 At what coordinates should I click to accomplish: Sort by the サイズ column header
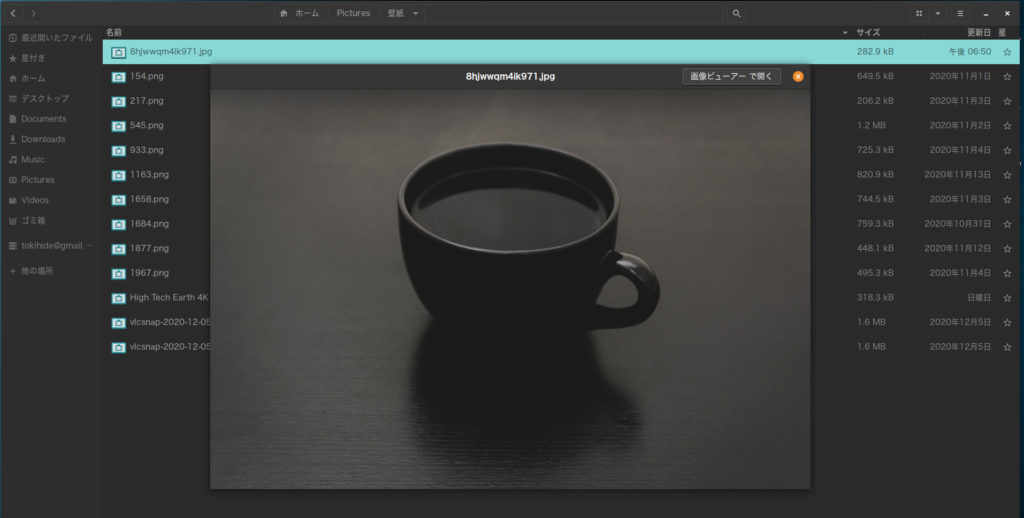(868, 32)
